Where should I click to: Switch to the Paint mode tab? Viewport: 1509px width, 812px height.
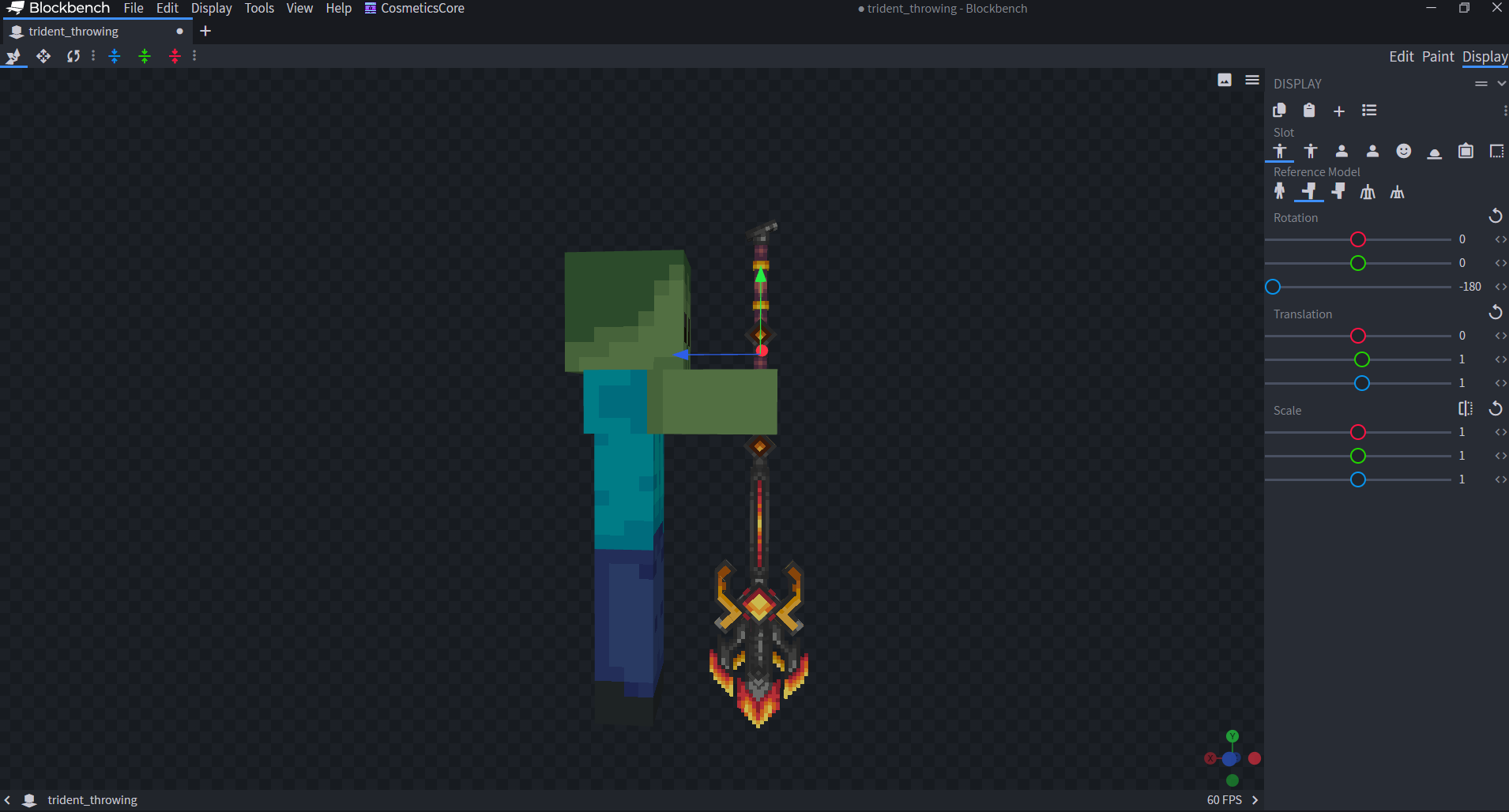click(x=1438, y=57)
